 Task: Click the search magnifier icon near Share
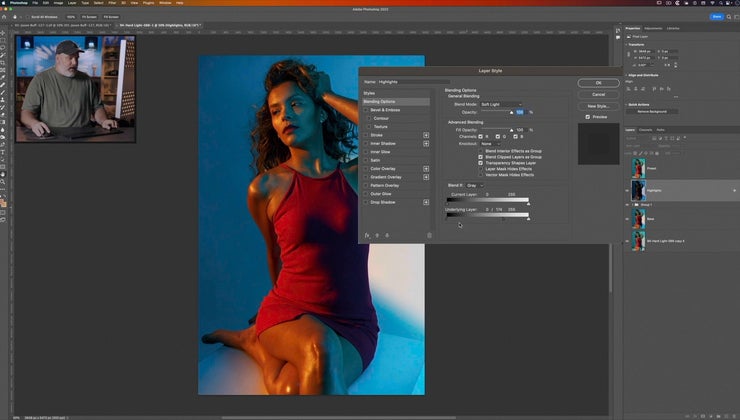[x=729, y=17]
